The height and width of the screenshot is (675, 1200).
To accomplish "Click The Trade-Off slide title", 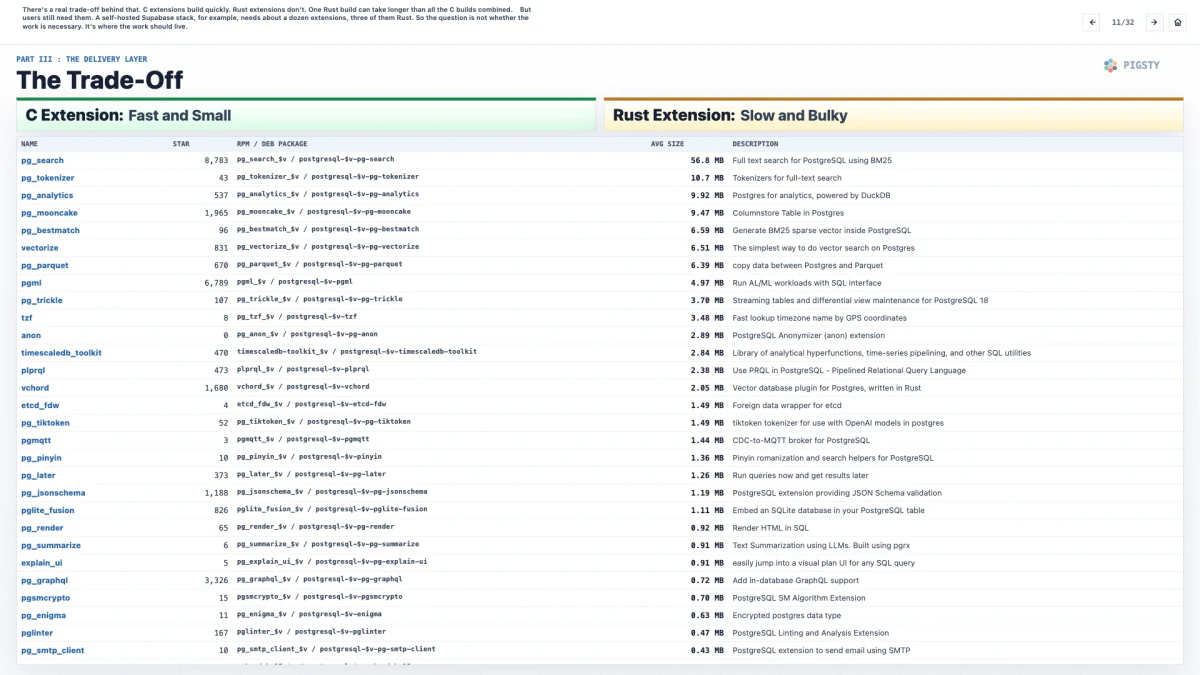I will (100, 80).
